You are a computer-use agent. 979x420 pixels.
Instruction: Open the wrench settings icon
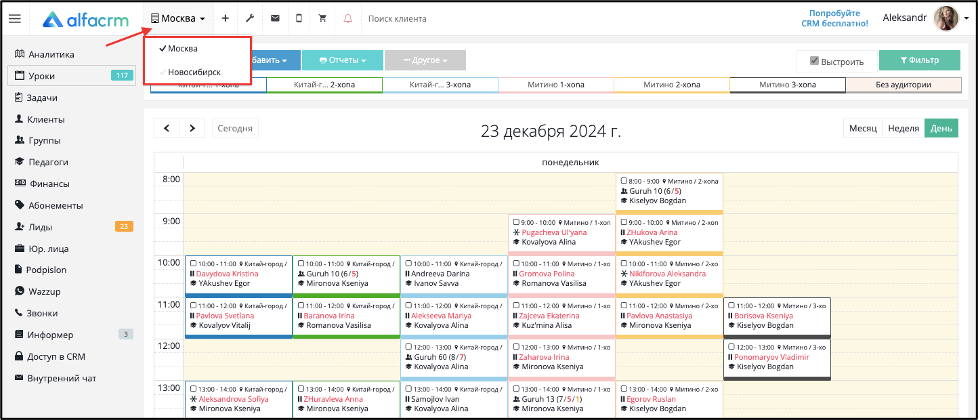click(250, 19)
